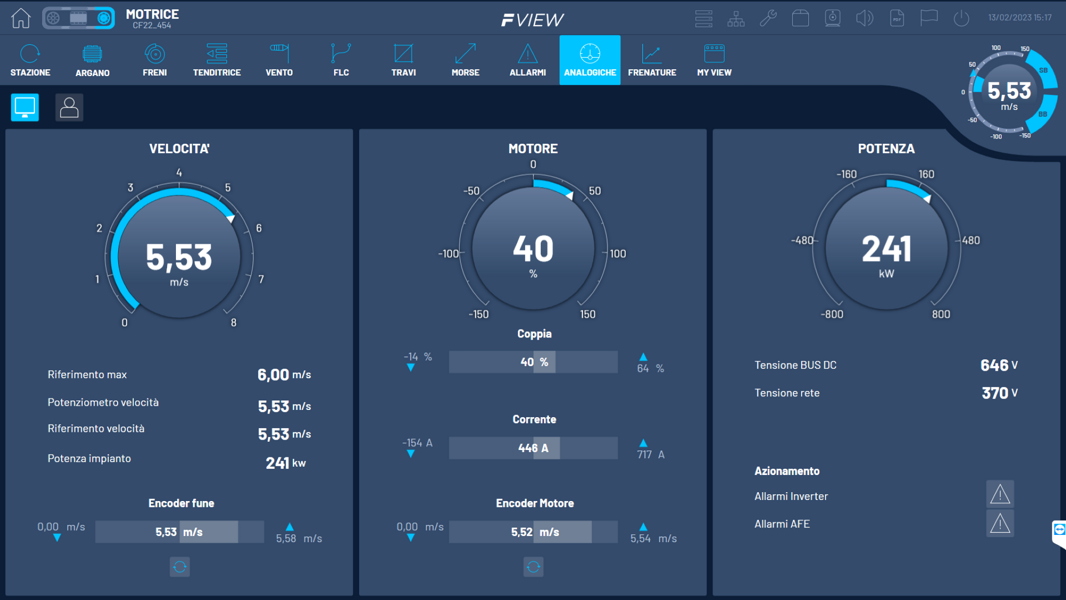This screenshot has width=1066, height=600.
Task: Click the speed gauge widget in top-right corner
Action: tap(1009, 93)
